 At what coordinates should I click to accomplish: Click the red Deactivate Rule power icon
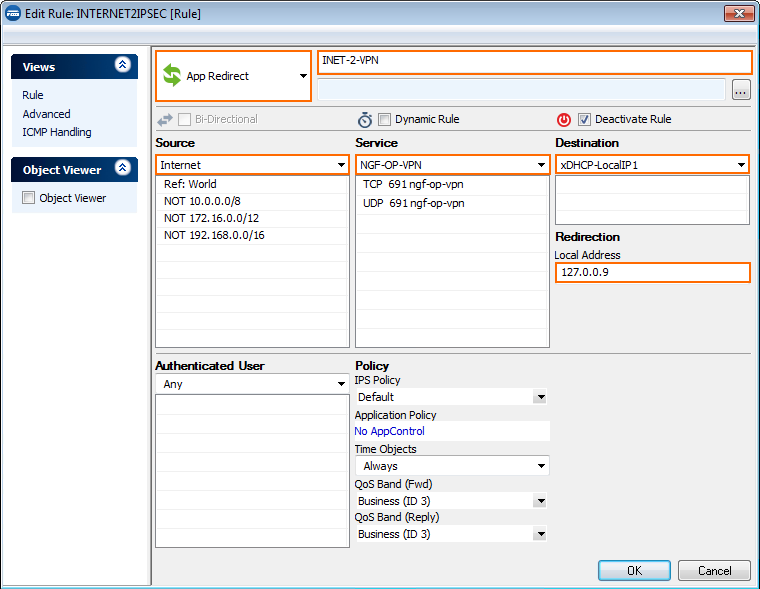564,120
